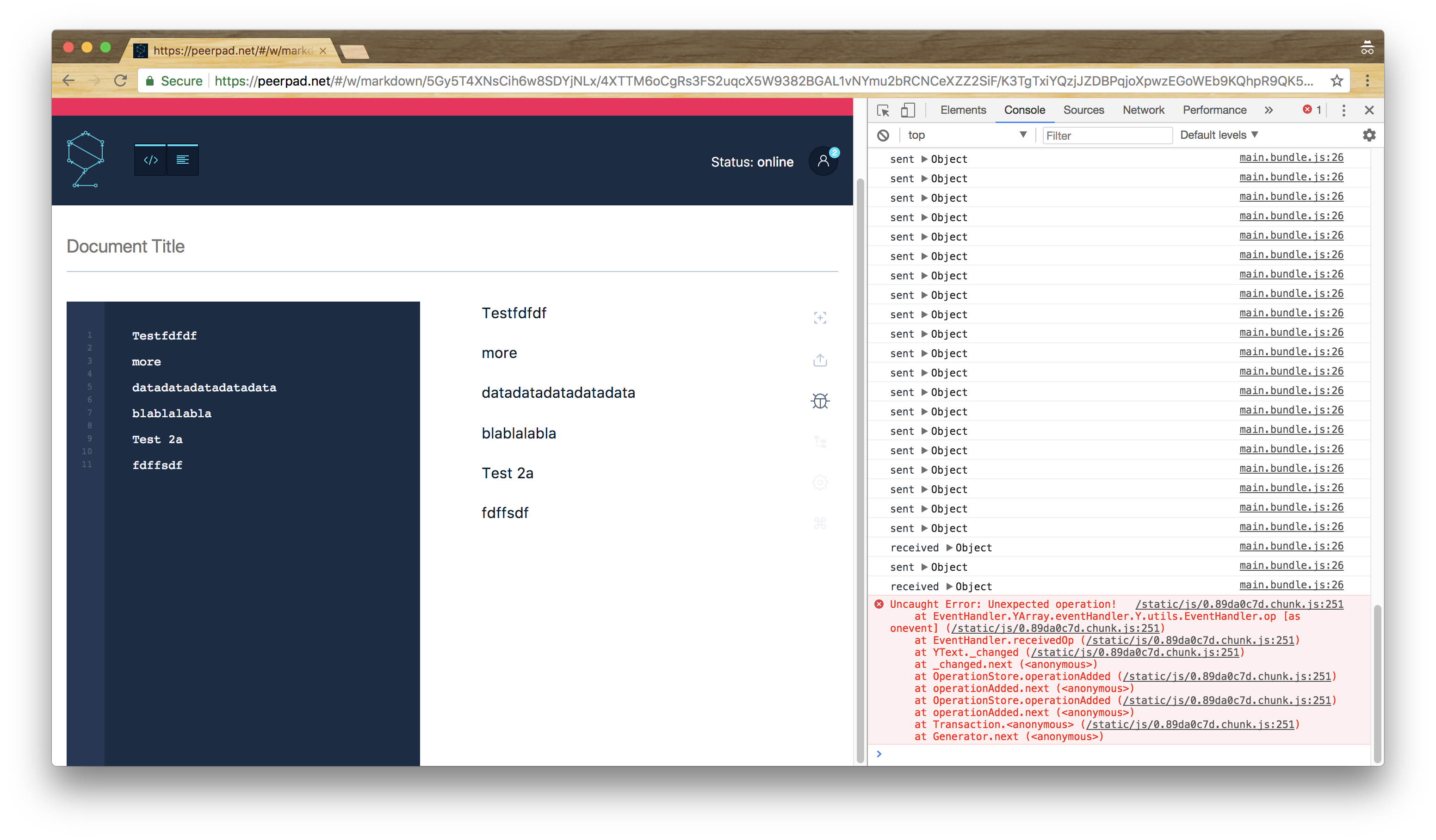The image size is (1436, 840).
Task: Open the DevTools console settings gear
Action: pyautogui.click(x=1369, y=135)
